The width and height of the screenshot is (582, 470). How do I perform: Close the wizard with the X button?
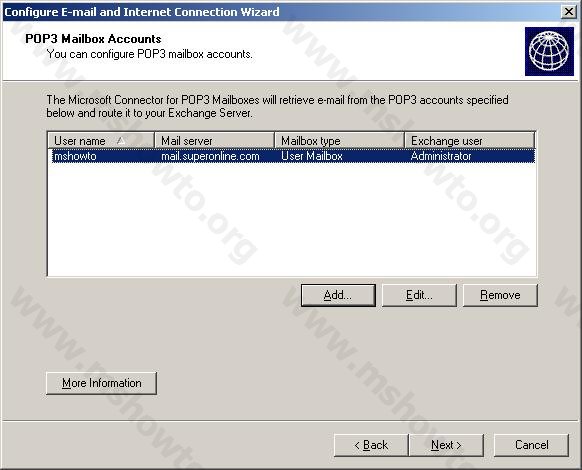click(x=568, y=12)
